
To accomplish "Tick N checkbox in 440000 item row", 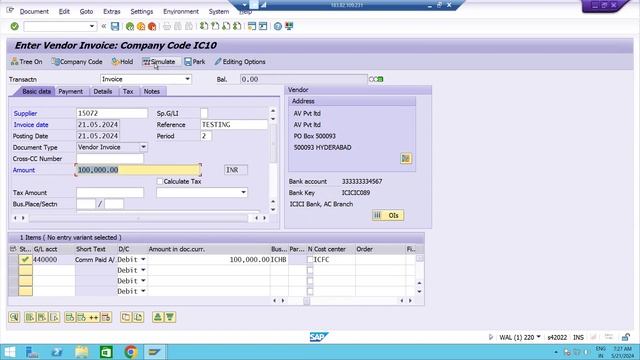I will [310, 260].
